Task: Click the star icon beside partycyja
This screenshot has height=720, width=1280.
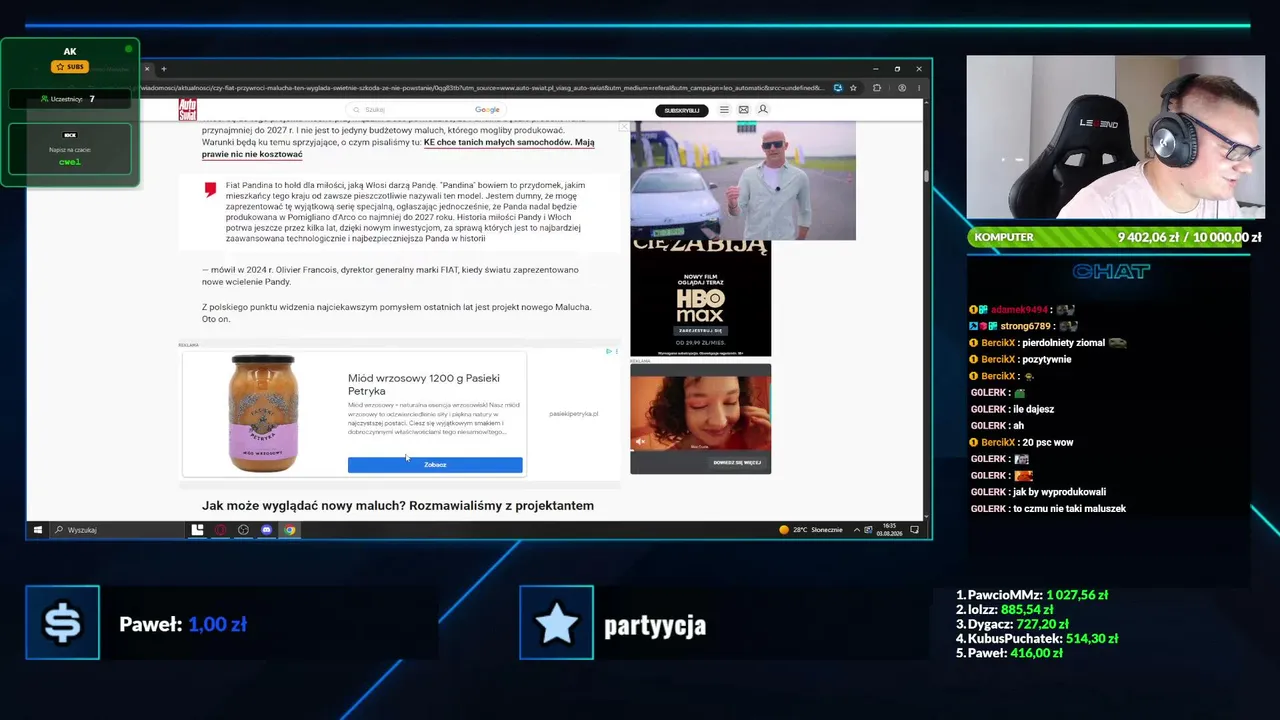Action: coord(556,623)
